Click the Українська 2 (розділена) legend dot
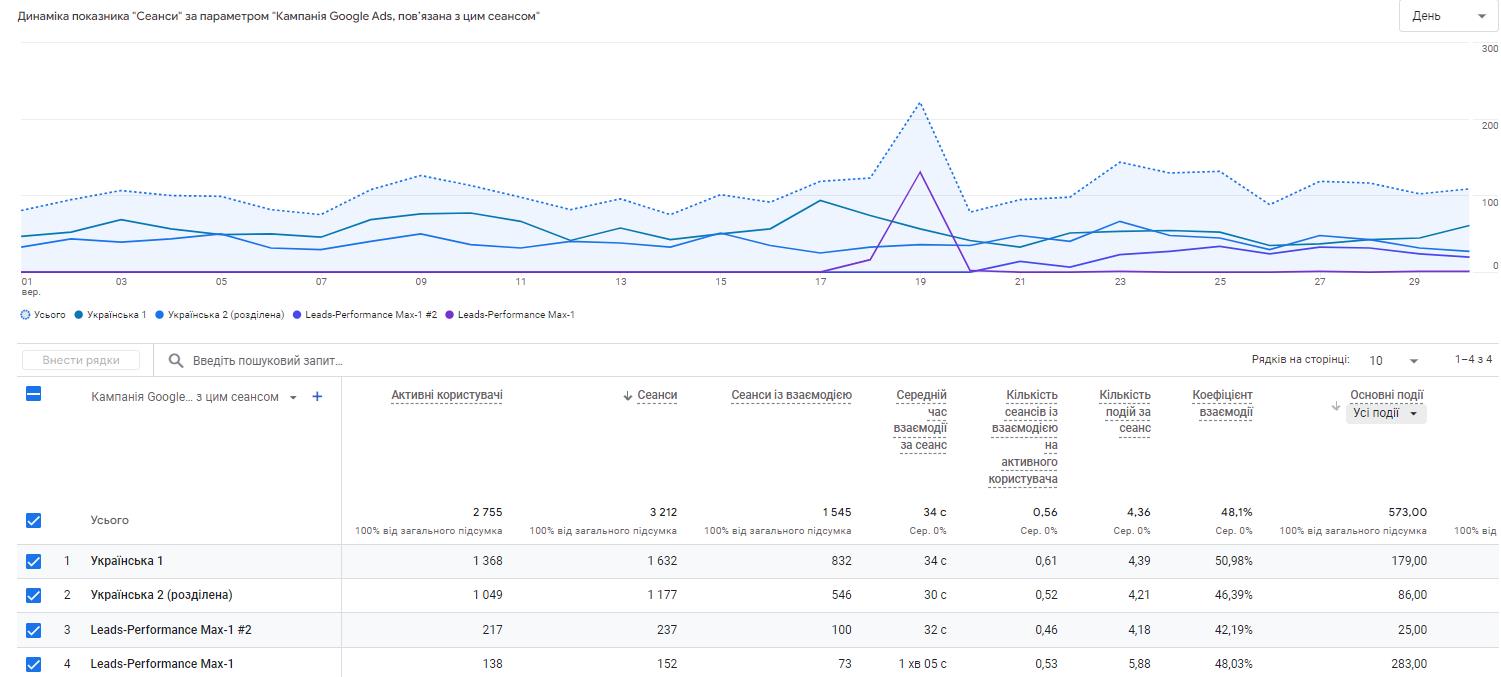Screen dimensions: 1501x677 pyautogui.click(x=160, y=315)
